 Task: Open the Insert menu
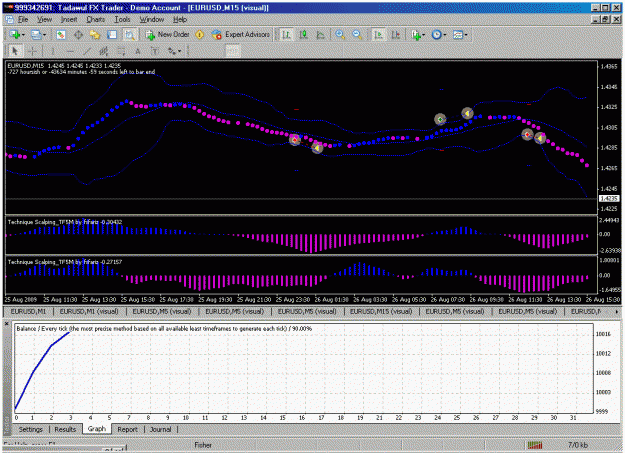tap(69, 19)
